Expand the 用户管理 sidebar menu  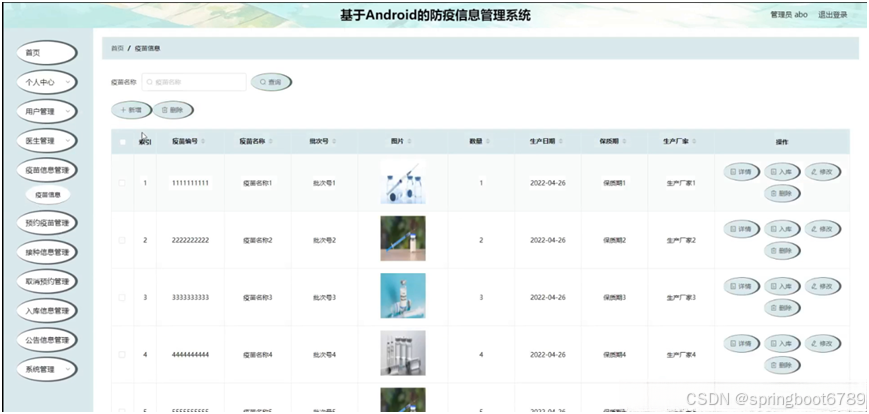[x=47, y=111]
